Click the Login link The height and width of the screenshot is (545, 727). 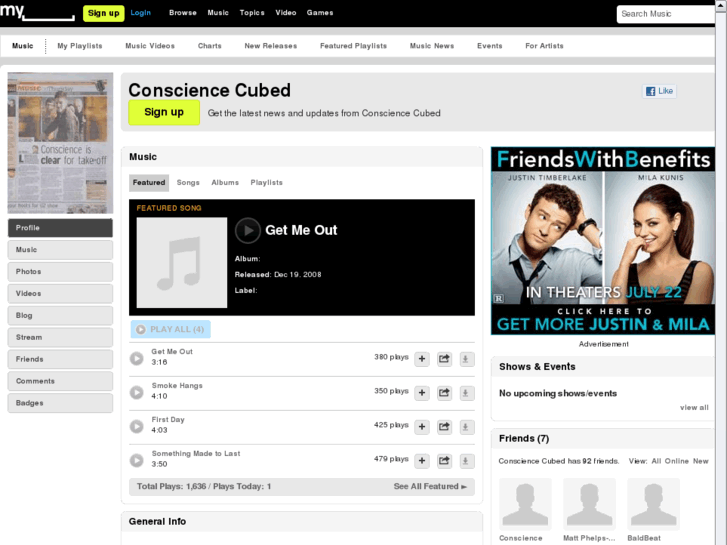pos(140,13)
